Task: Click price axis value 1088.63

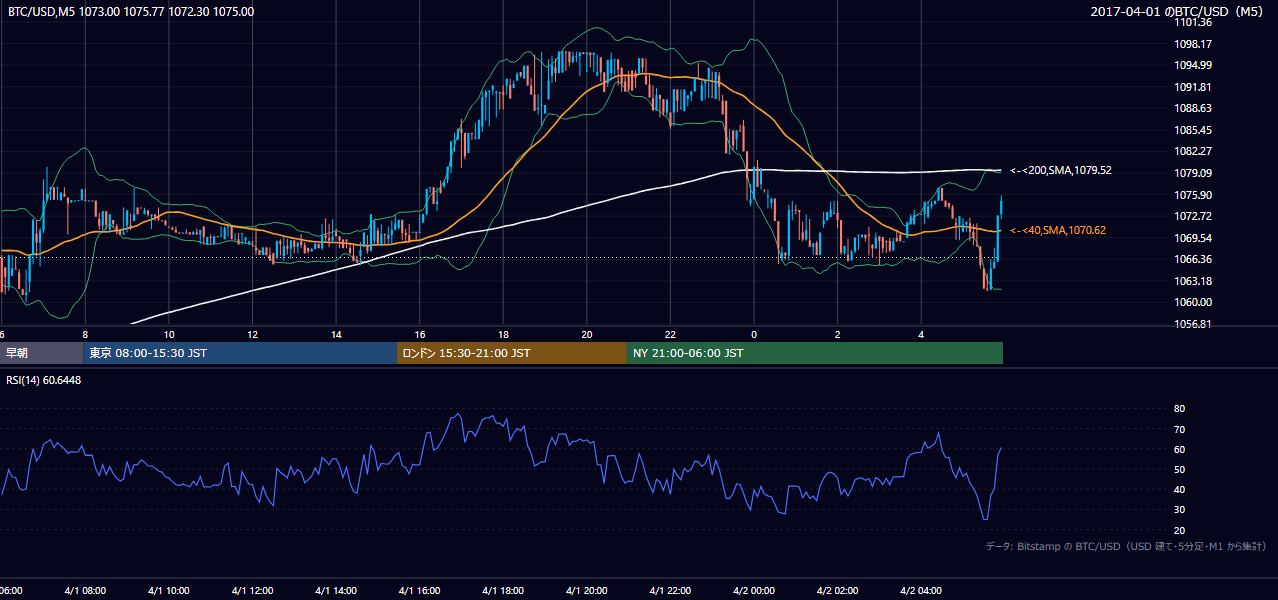Action: 1194,108
